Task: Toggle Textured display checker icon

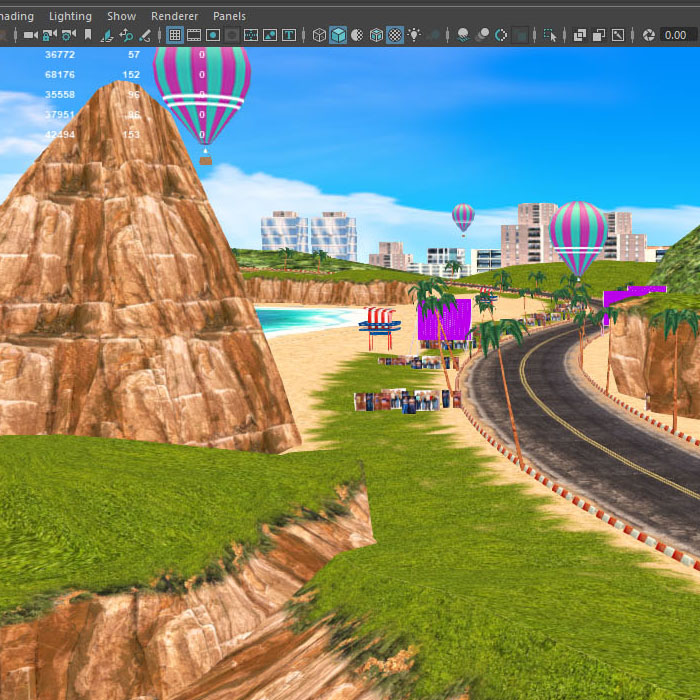Action: coord(395,35)
